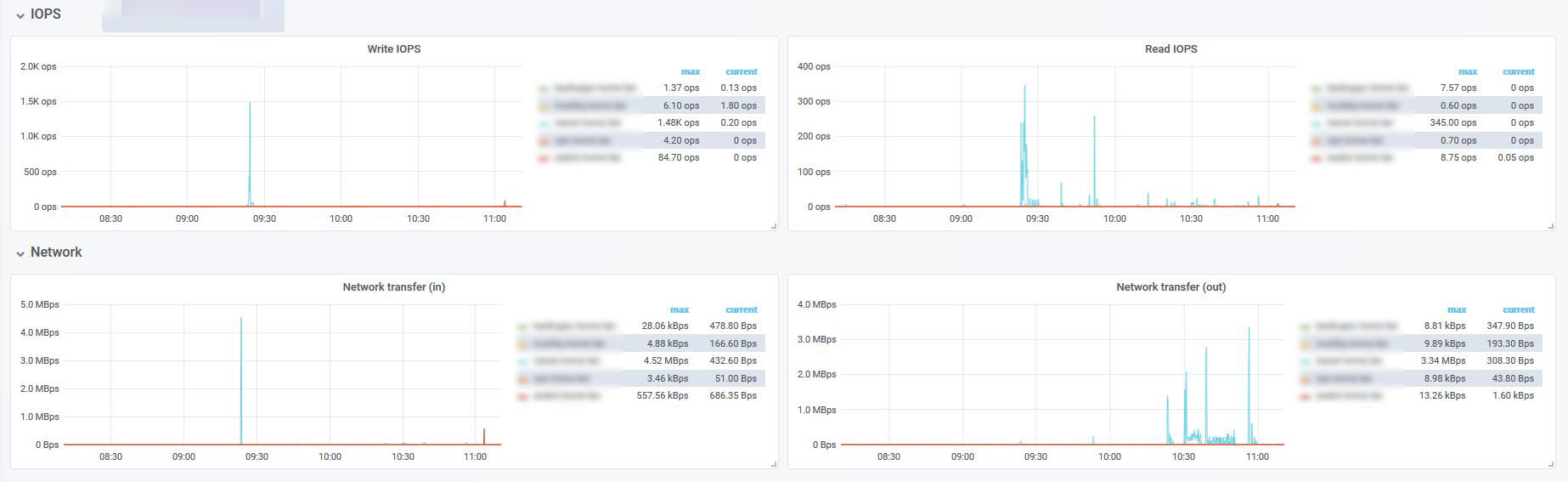Click cyan swatch beside 1.48K ops series
Image resolution: width=1568 pixels, height=482 pixels.
tap(544, 123)
